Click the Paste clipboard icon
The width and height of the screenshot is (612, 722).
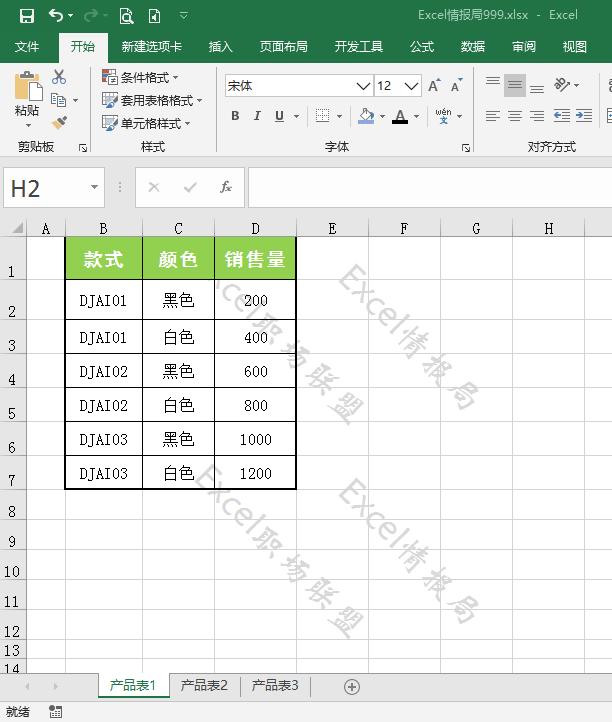click(28, 87)
